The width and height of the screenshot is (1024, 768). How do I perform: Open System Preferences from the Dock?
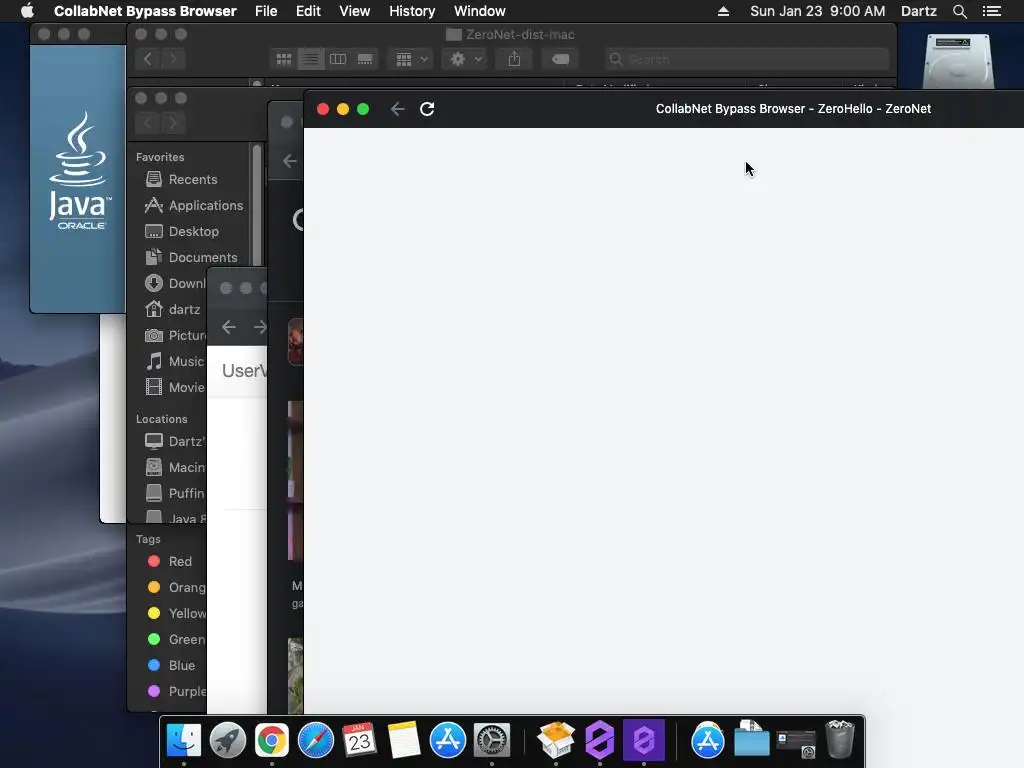pos(492,741)
